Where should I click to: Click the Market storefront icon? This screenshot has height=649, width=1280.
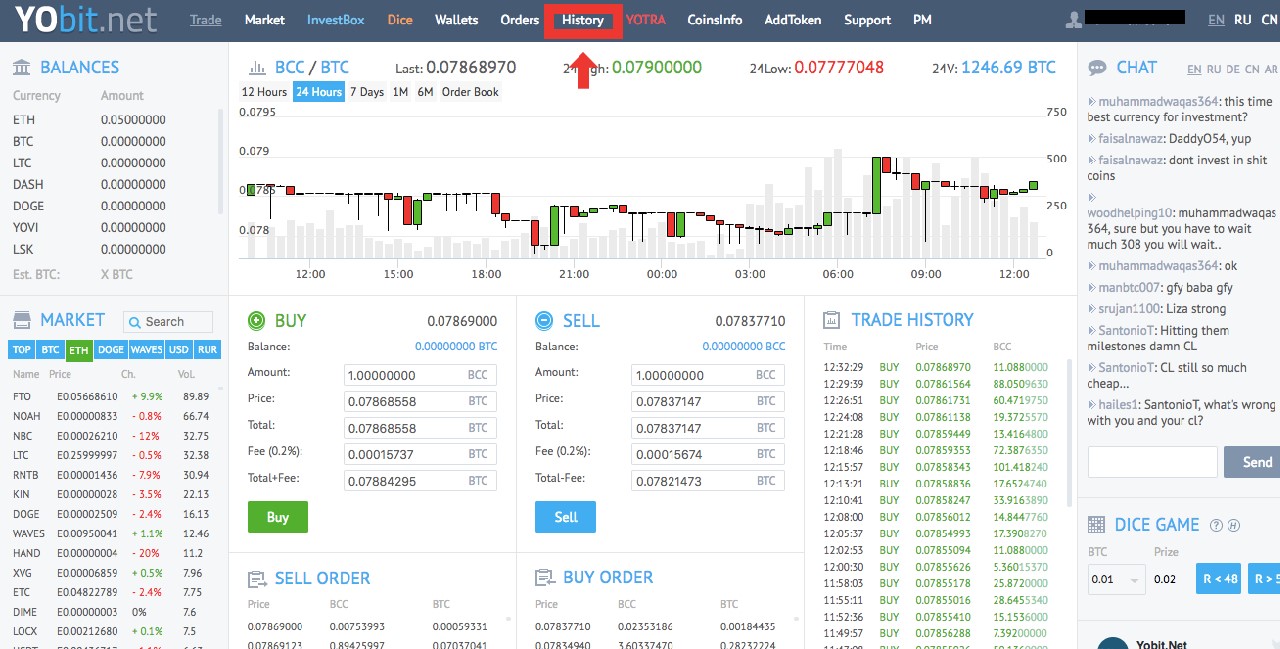(22, 320)
